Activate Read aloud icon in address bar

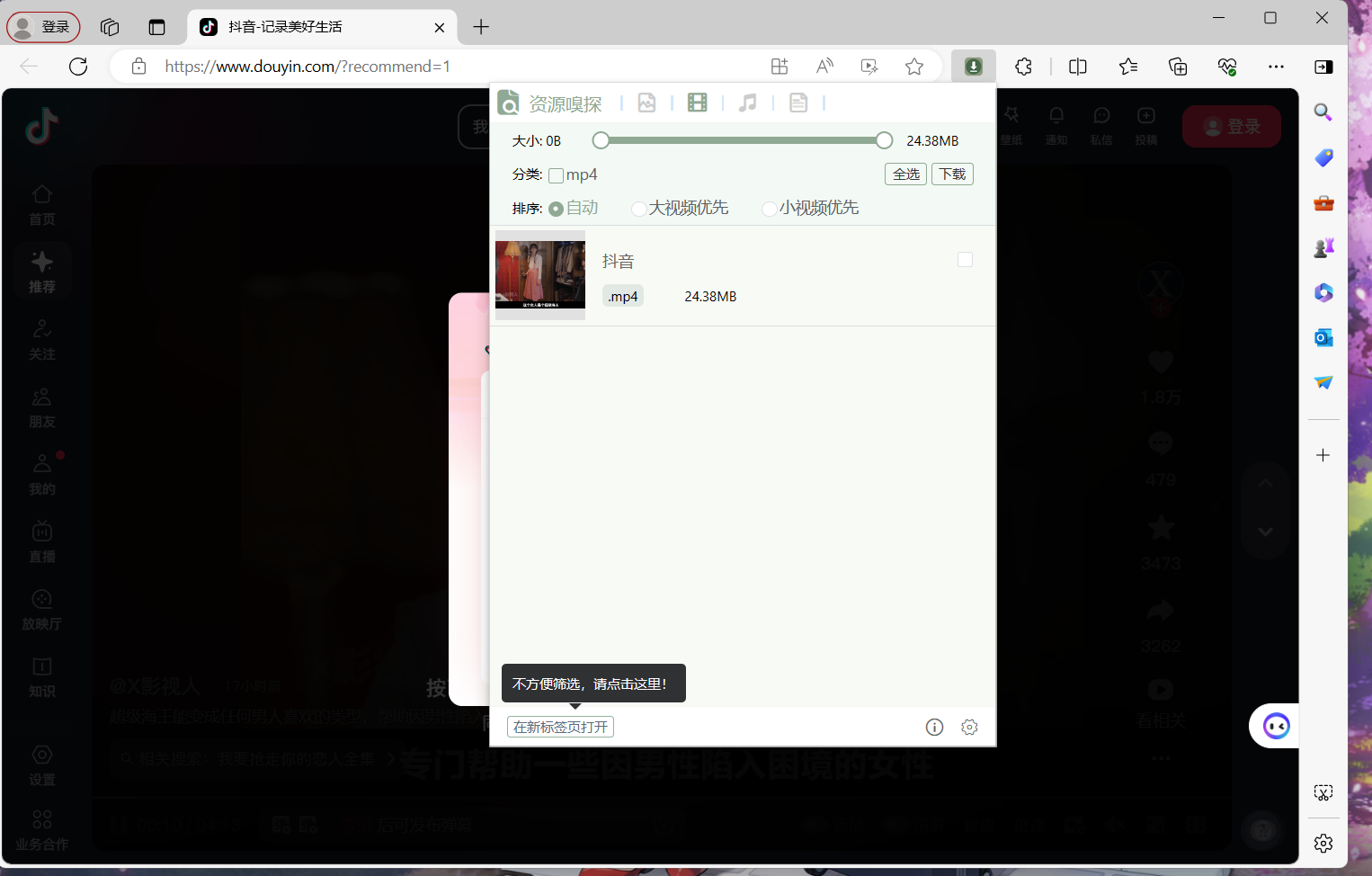click(x=824, y=67)
